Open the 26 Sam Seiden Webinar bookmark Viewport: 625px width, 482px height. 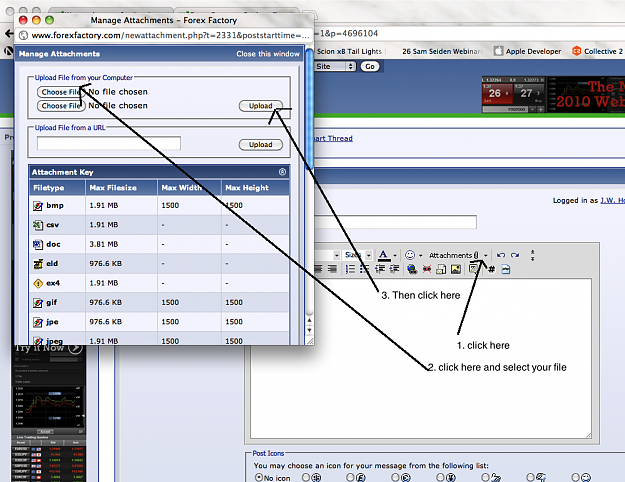[x=442, y=51]
